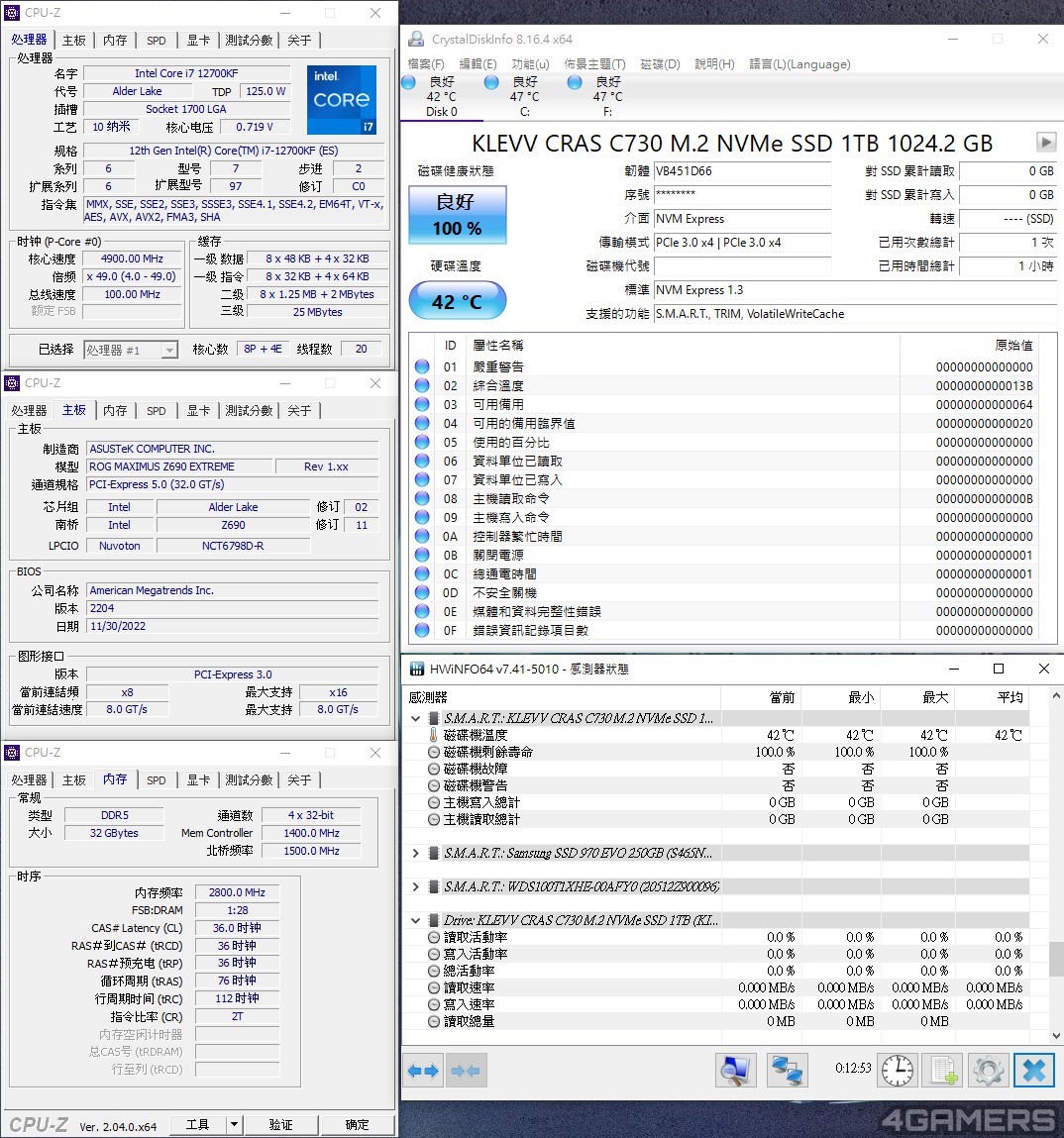
Task: Collapse the S.M.A.R.T.: KLEVV CRAS C730 sensor group
Action: point(416,718)
